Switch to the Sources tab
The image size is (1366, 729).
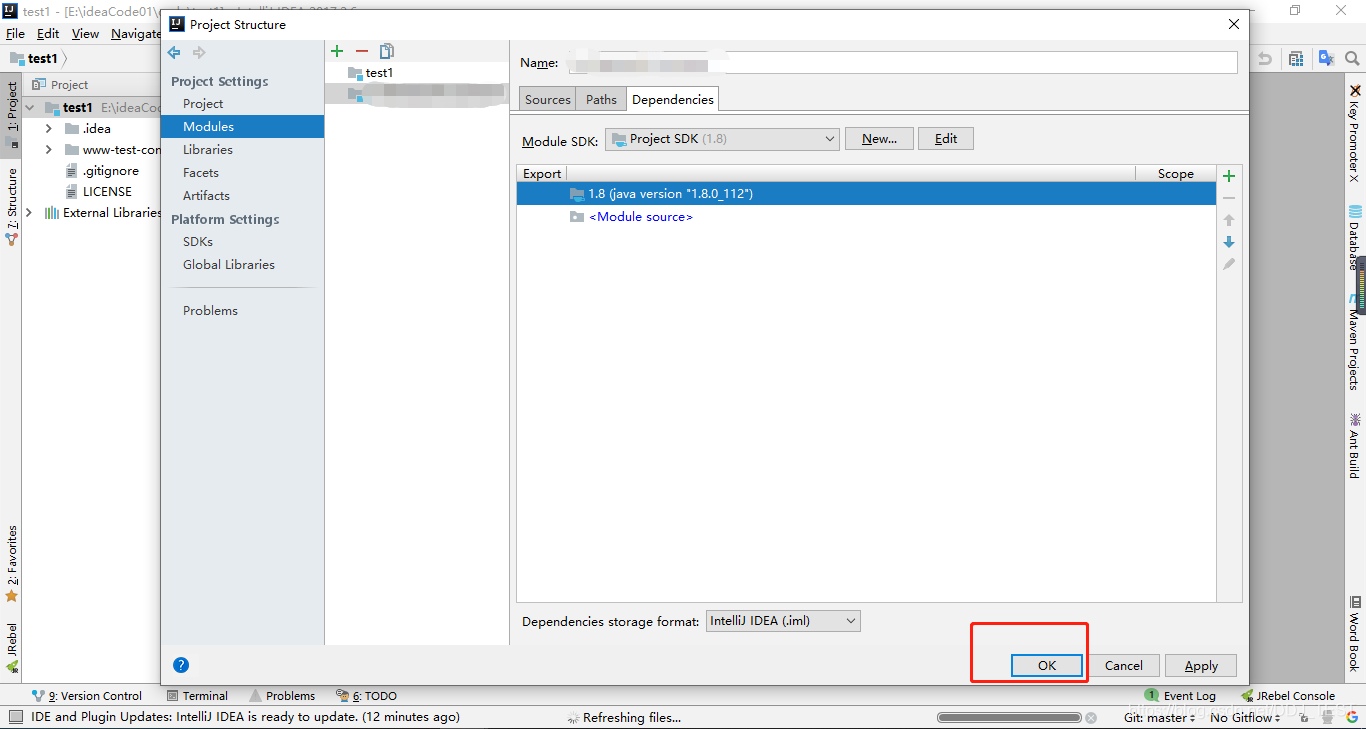pyautogui.click(x=548, y=99)
